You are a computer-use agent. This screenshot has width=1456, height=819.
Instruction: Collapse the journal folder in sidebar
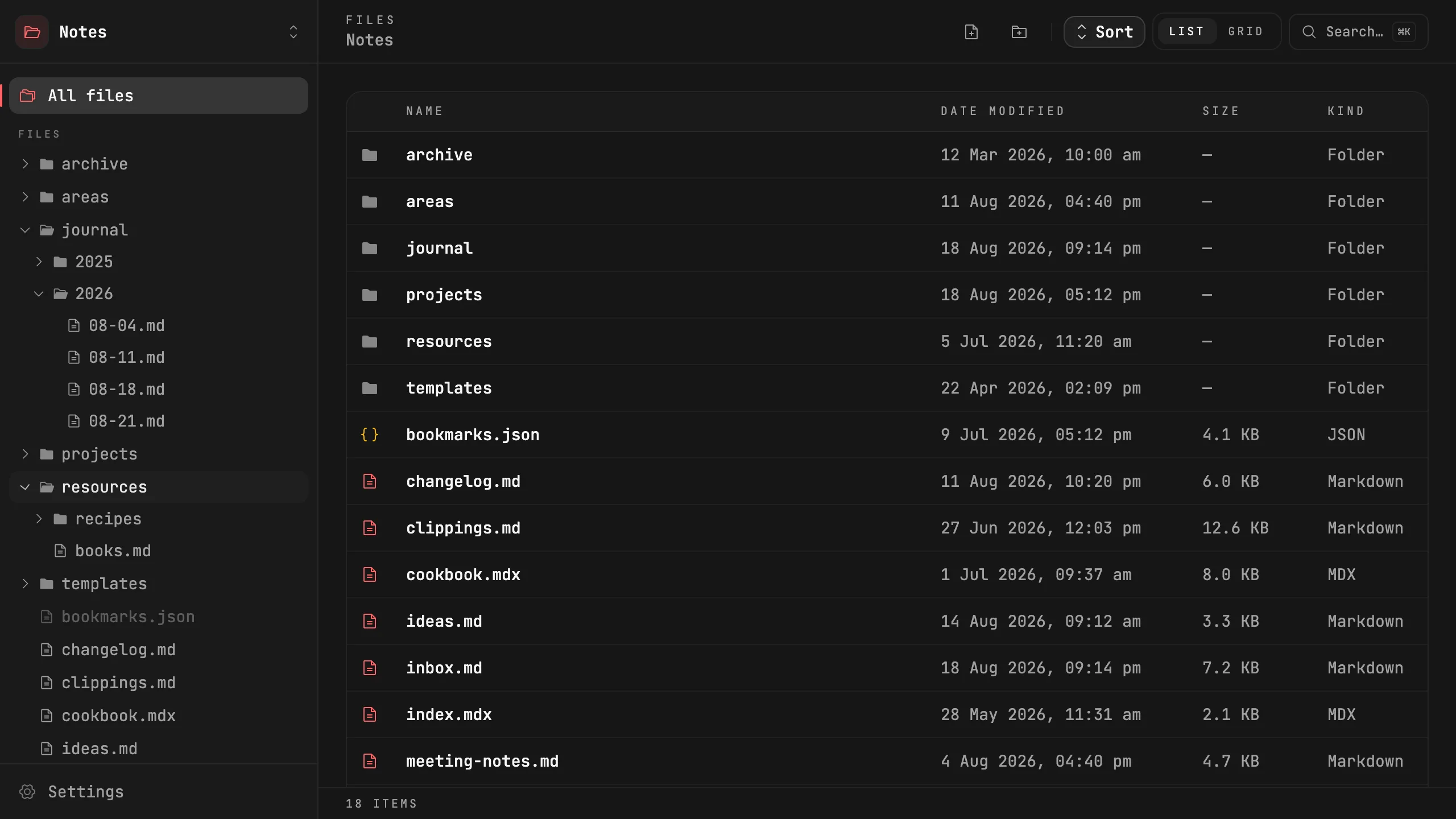[x=25, y=230]
